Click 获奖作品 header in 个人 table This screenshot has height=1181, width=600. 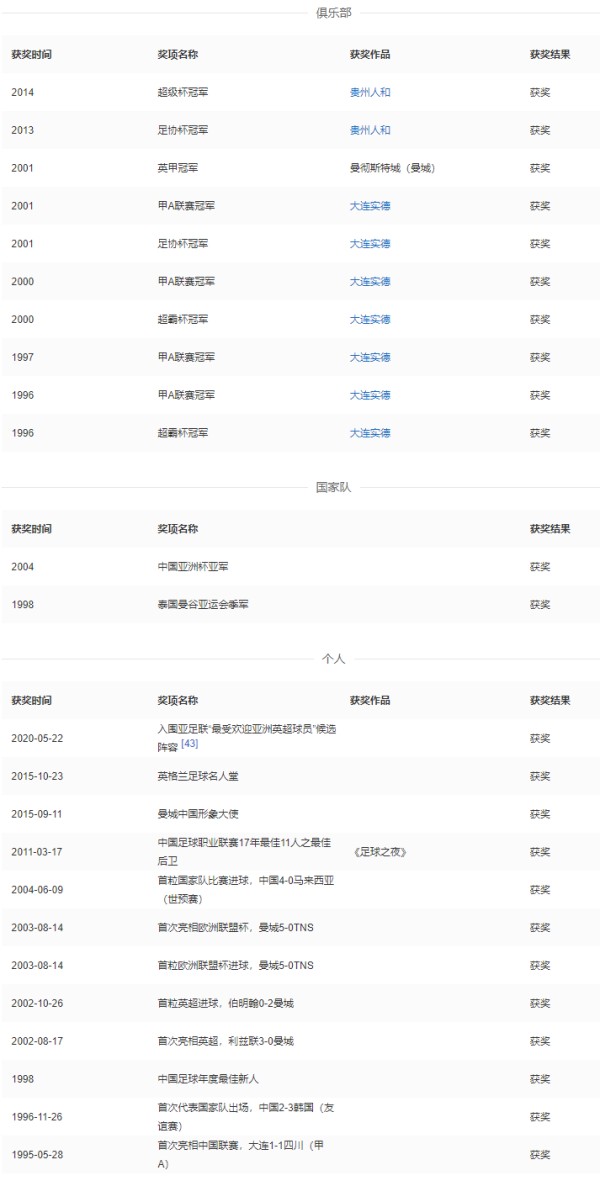click(x=370, y=700)
